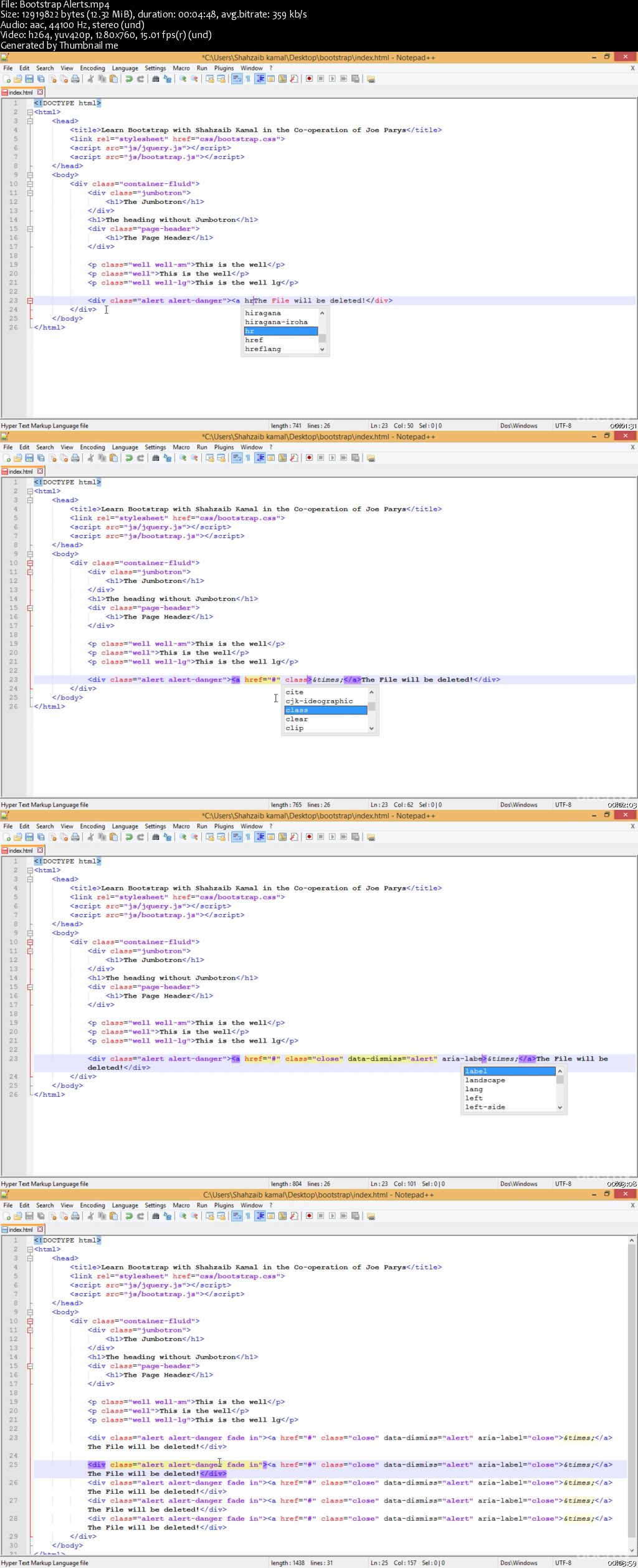Toggle Show Indent Guide in the 00:01:31 frame
Screen dimensions: 638x1568
coord(260,79)
